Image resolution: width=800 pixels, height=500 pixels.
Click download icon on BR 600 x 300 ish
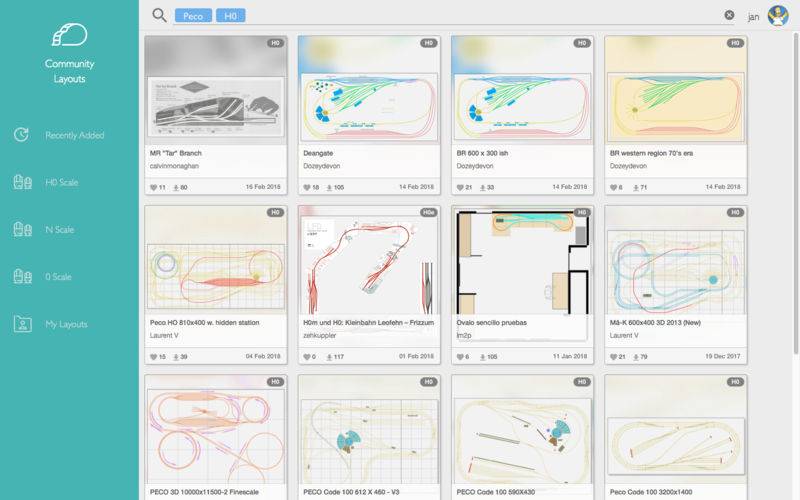[x=483, y=188]
